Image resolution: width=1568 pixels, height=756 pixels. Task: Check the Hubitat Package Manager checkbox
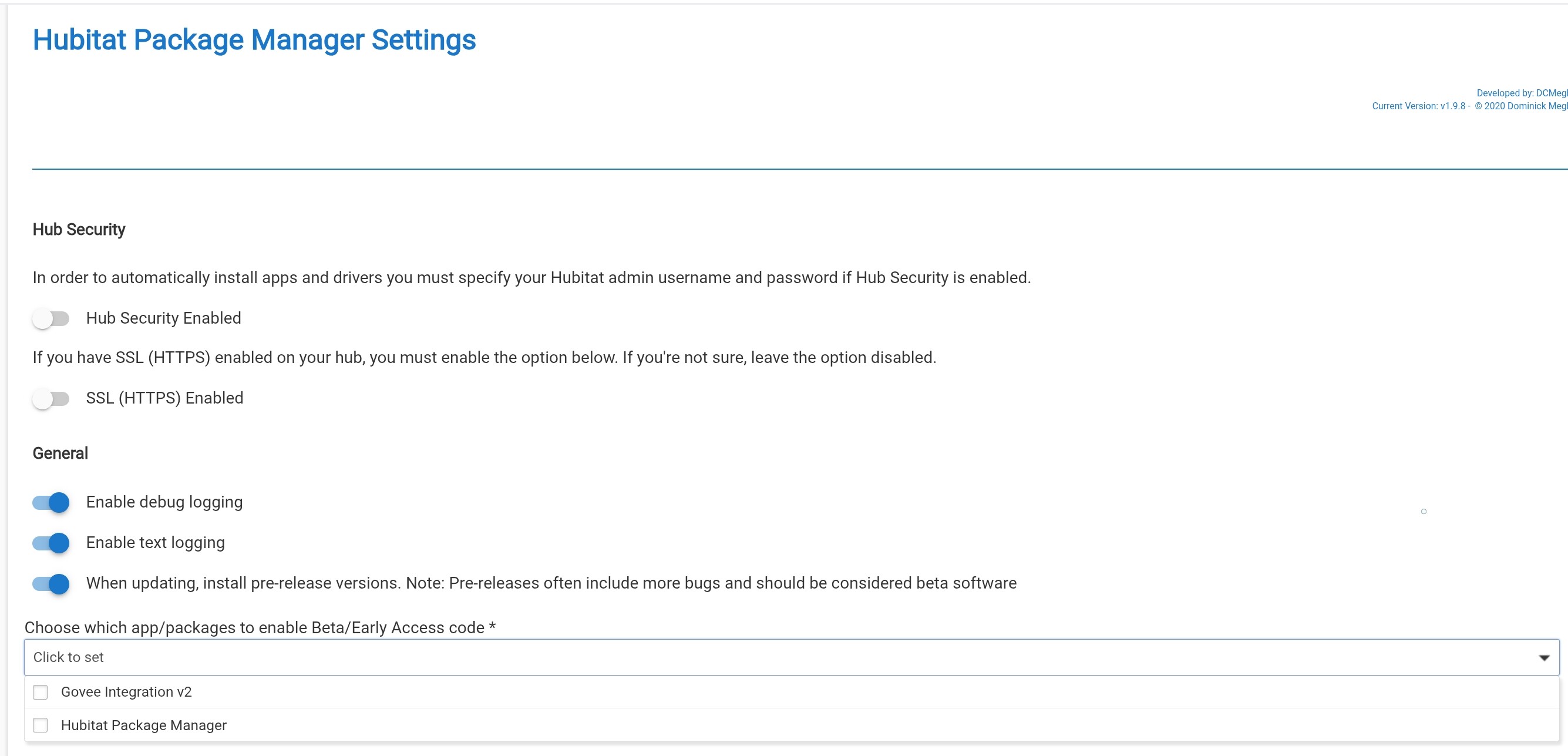pyautogui.click(x=40, y=725)
